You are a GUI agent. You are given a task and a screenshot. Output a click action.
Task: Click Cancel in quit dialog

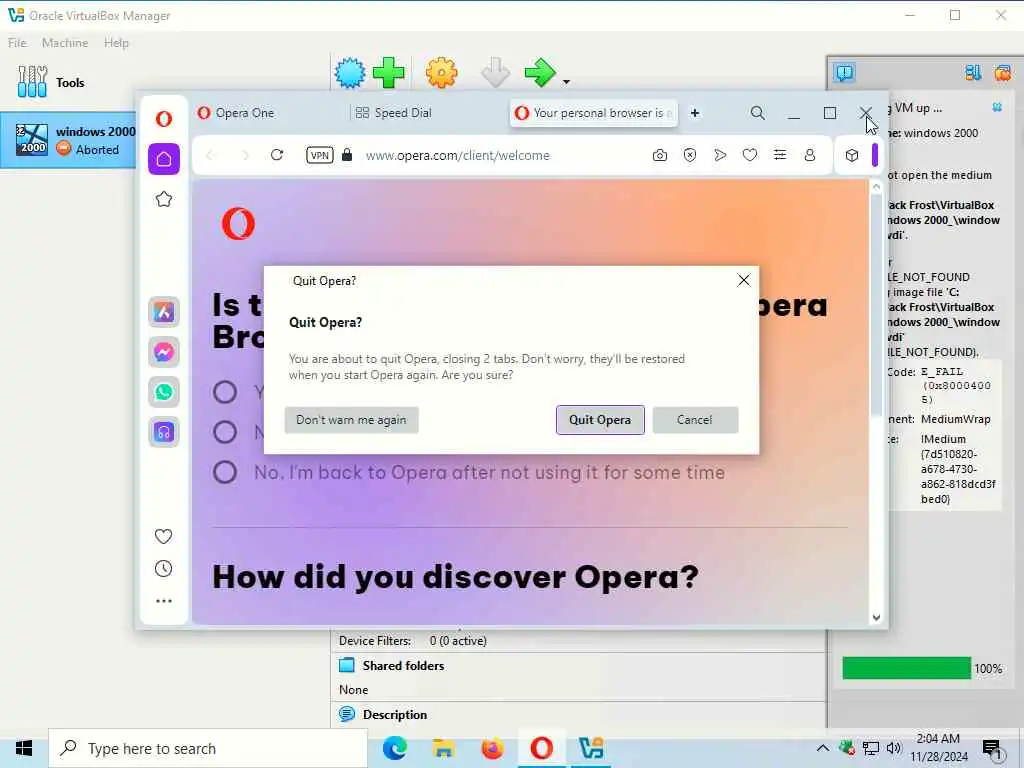695,420
